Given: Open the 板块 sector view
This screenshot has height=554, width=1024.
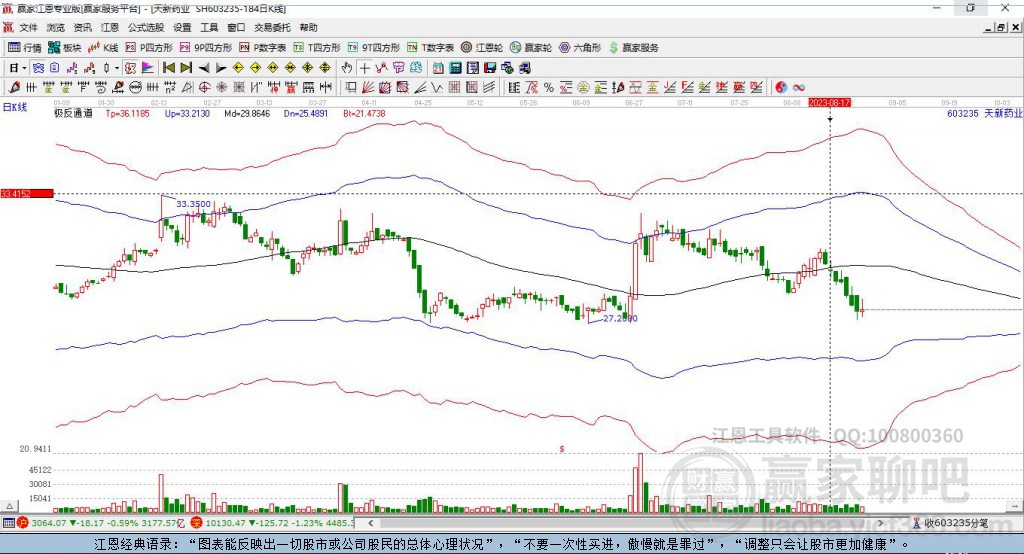Looking at the screenshot, I should (64, 48).
